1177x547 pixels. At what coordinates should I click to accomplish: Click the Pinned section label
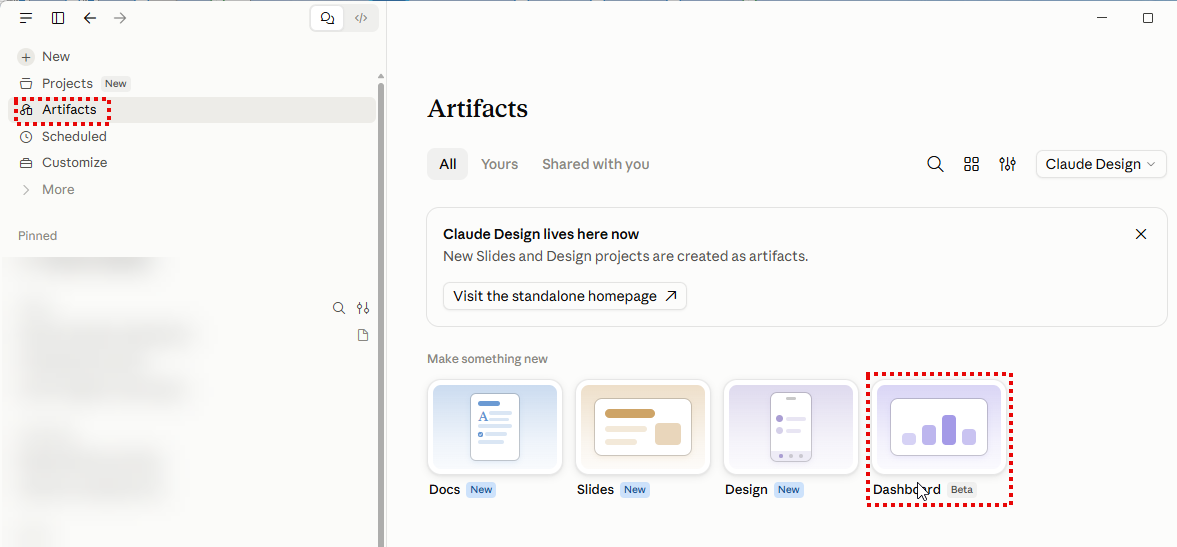[x=38, y=236]
